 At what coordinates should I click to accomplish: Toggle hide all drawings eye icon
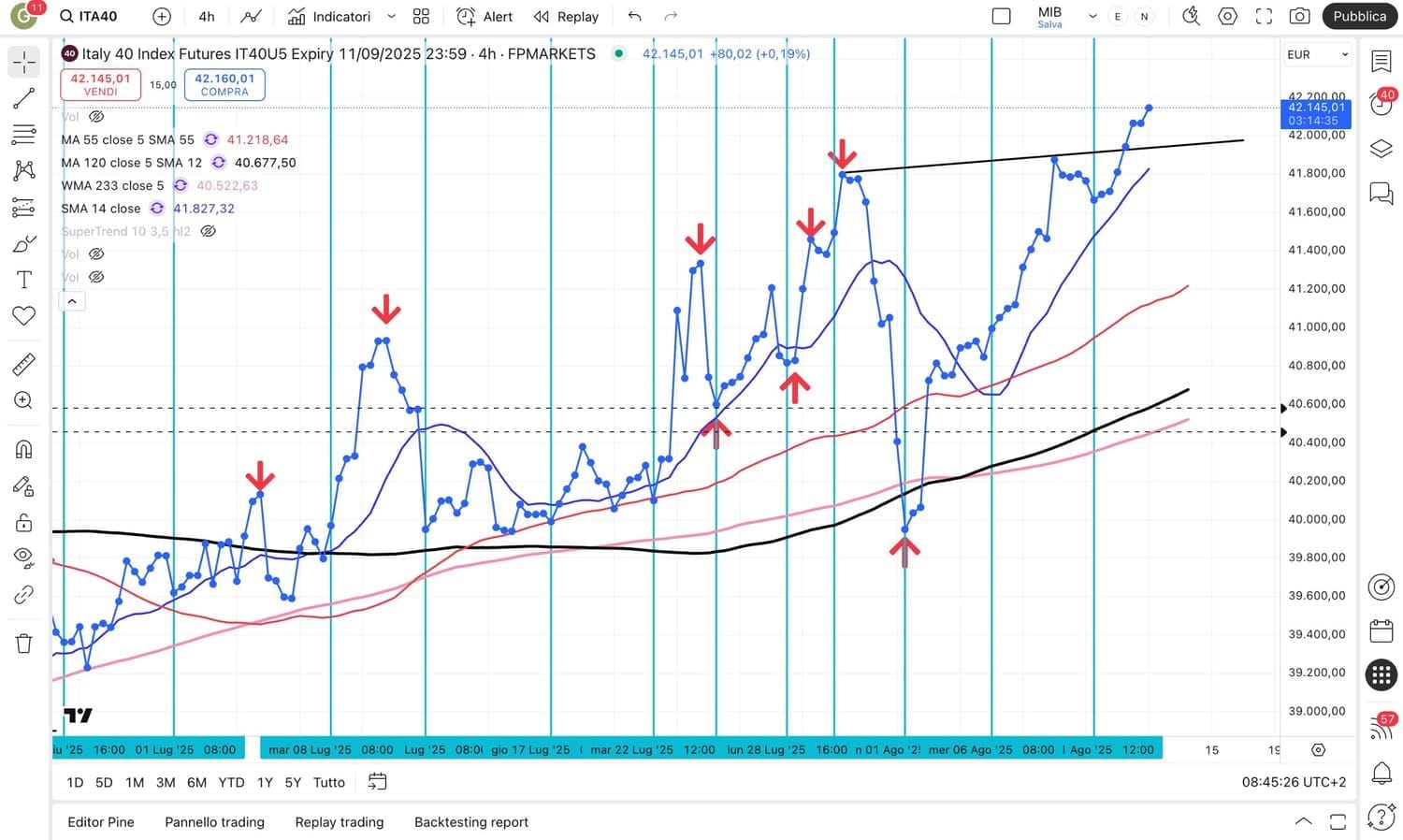pos(23,558)
